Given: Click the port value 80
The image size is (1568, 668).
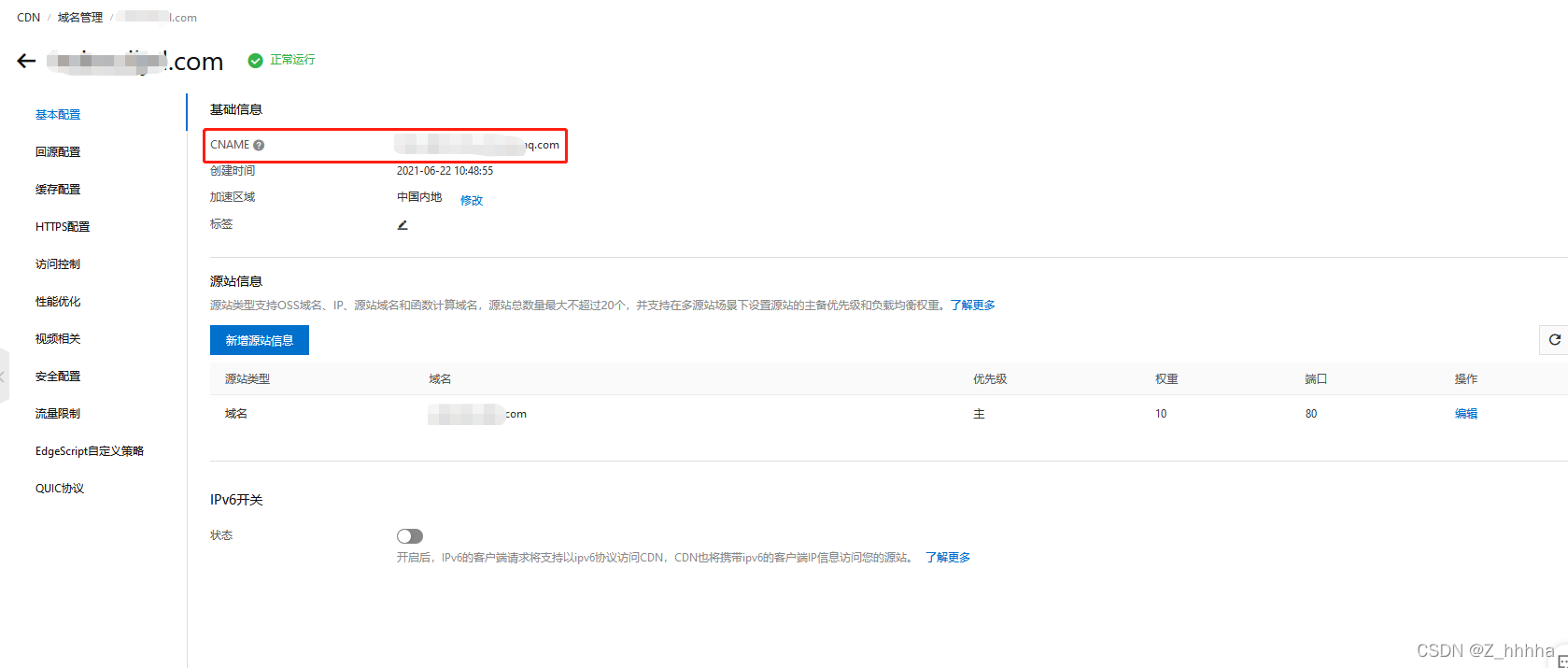Looking at the screenshot, I should 1311,413.
